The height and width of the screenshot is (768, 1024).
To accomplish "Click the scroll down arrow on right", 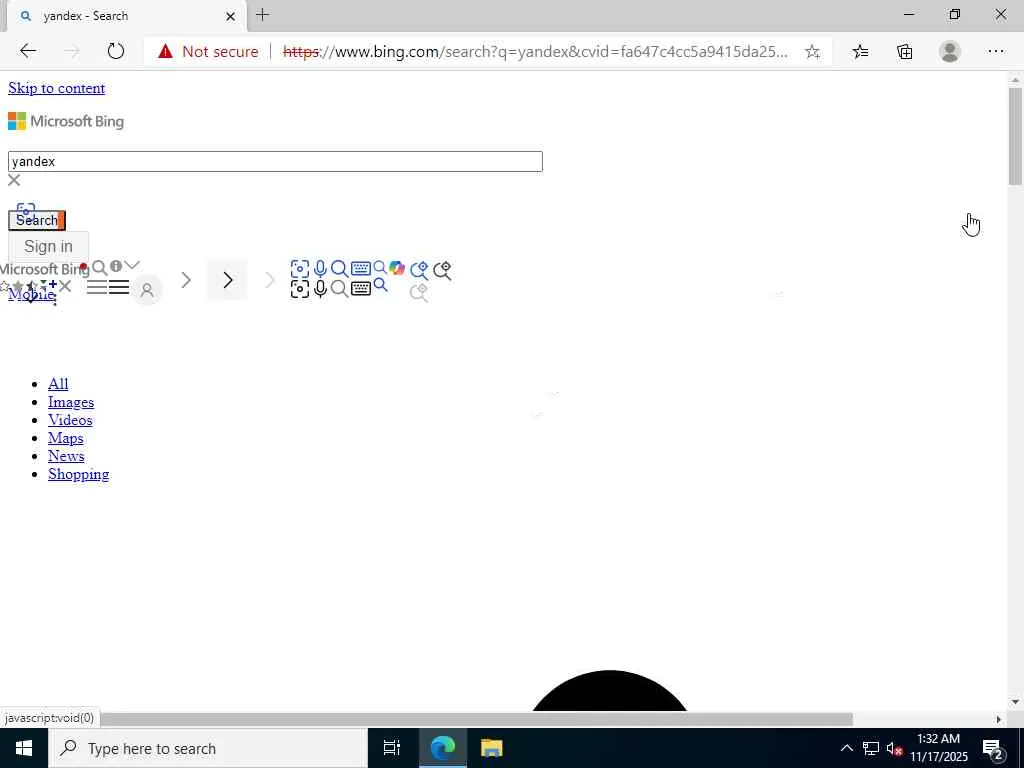I will coord(1015,703).
